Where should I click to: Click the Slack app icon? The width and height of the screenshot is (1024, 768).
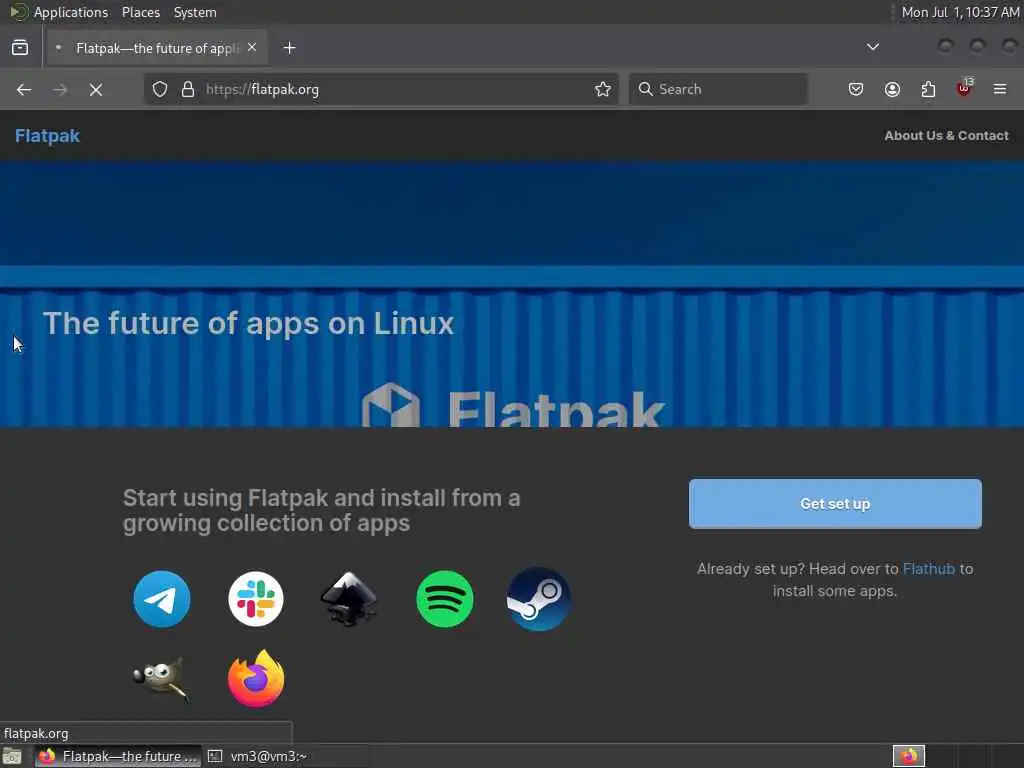(256, 599)
